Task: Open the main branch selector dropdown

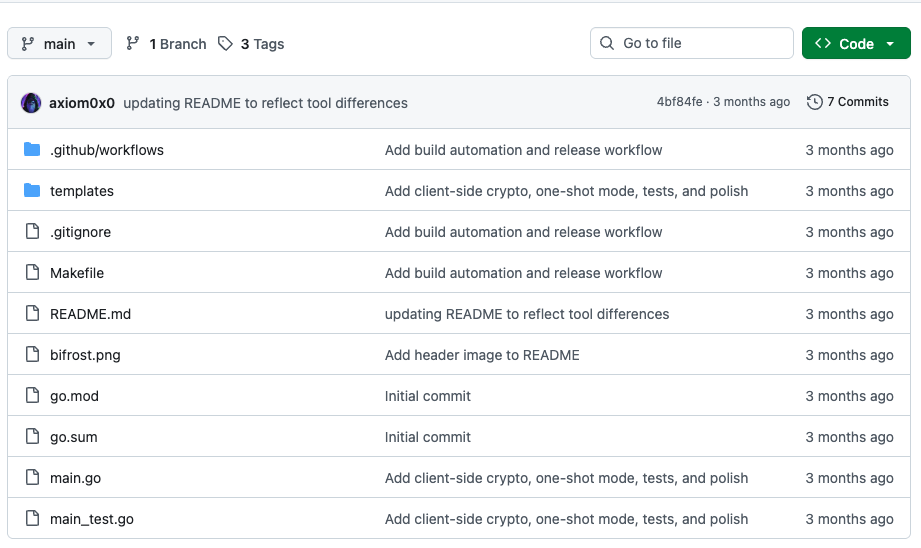Action: click(59, 43)
